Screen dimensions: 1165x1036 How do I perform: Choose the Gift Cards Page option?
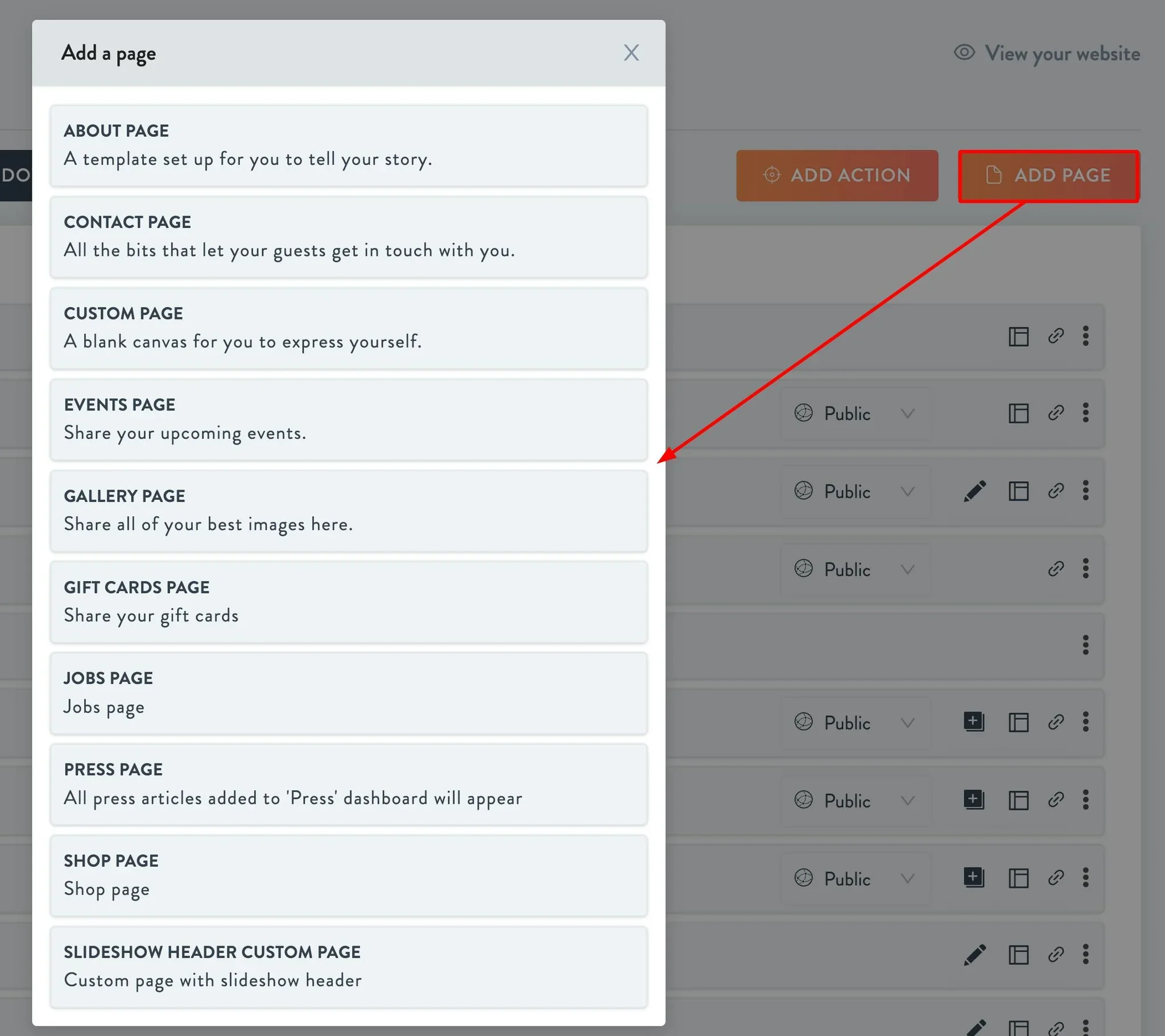pos(349,602)
